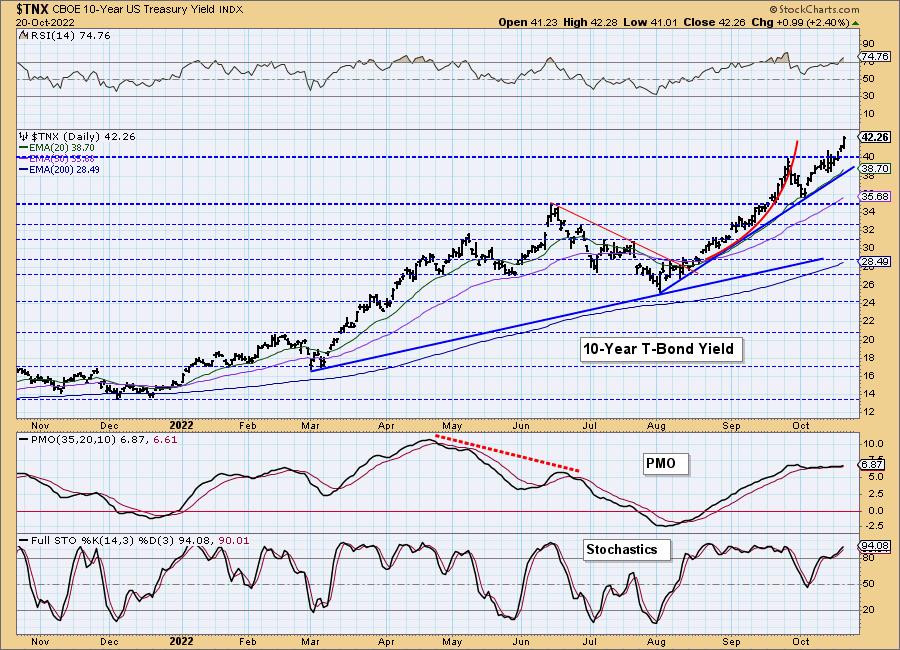Click the 28.49 EMA tag on the axis
This screenshot has width=900, height=650.
[875, 261]
